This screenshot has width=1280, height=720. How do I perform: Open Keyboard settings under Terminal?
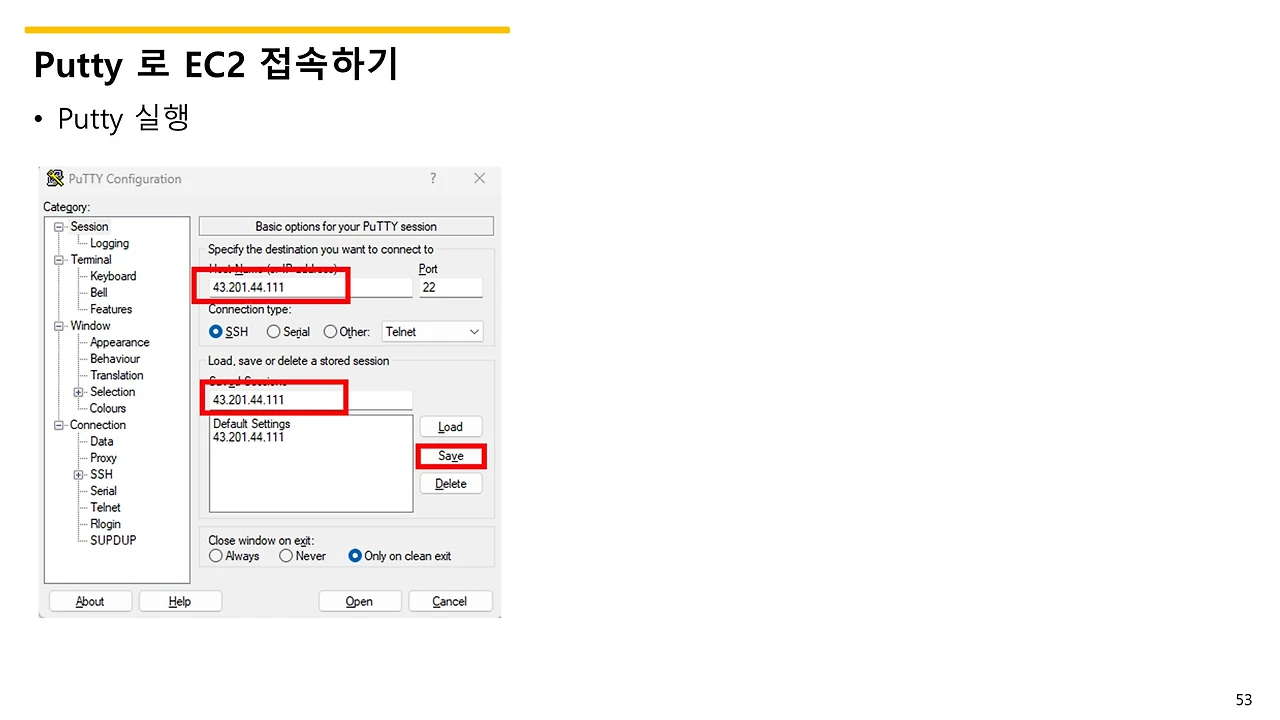(x=112, y=275)
